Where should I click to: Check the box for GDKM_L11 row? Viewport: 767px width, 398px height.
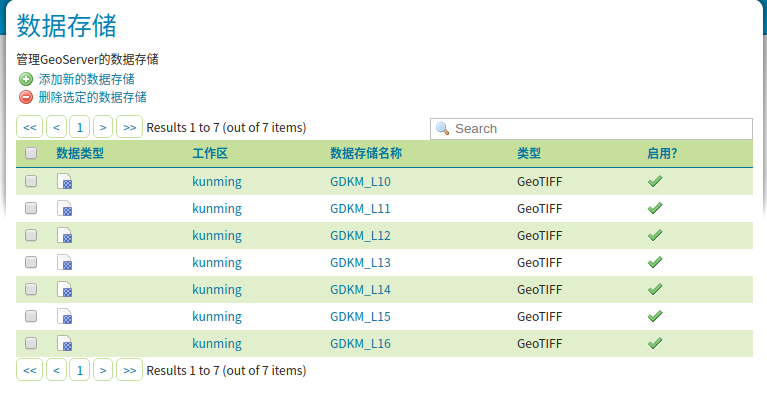pos(31,208)
